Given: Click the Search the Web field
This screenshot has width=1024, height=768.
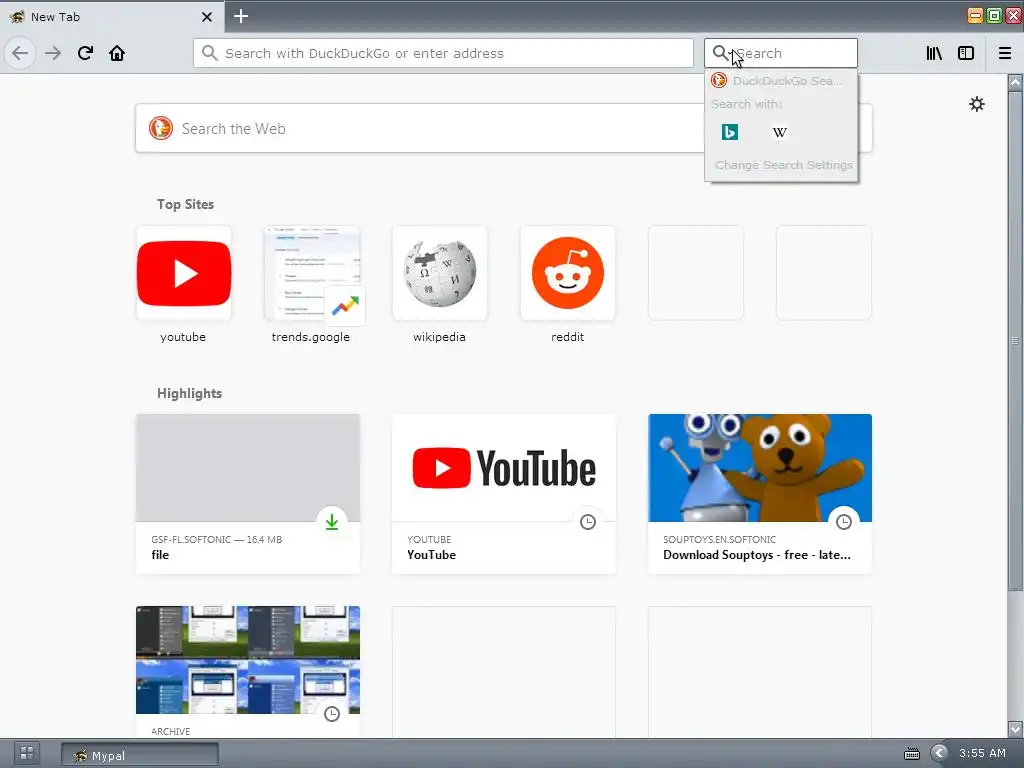Looking at the screenshot, I should point(504,129).
